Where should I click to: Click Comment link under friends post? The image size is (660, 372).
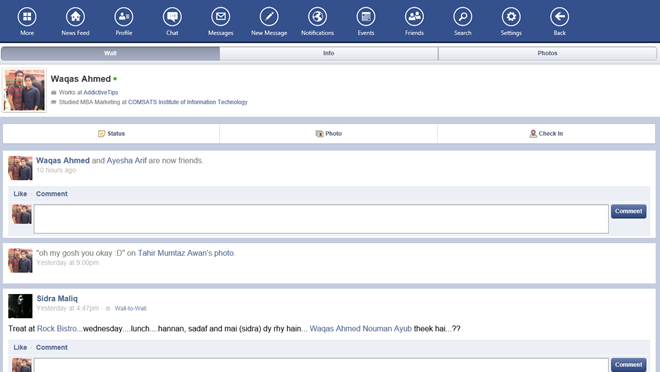(x=52, y=194)
